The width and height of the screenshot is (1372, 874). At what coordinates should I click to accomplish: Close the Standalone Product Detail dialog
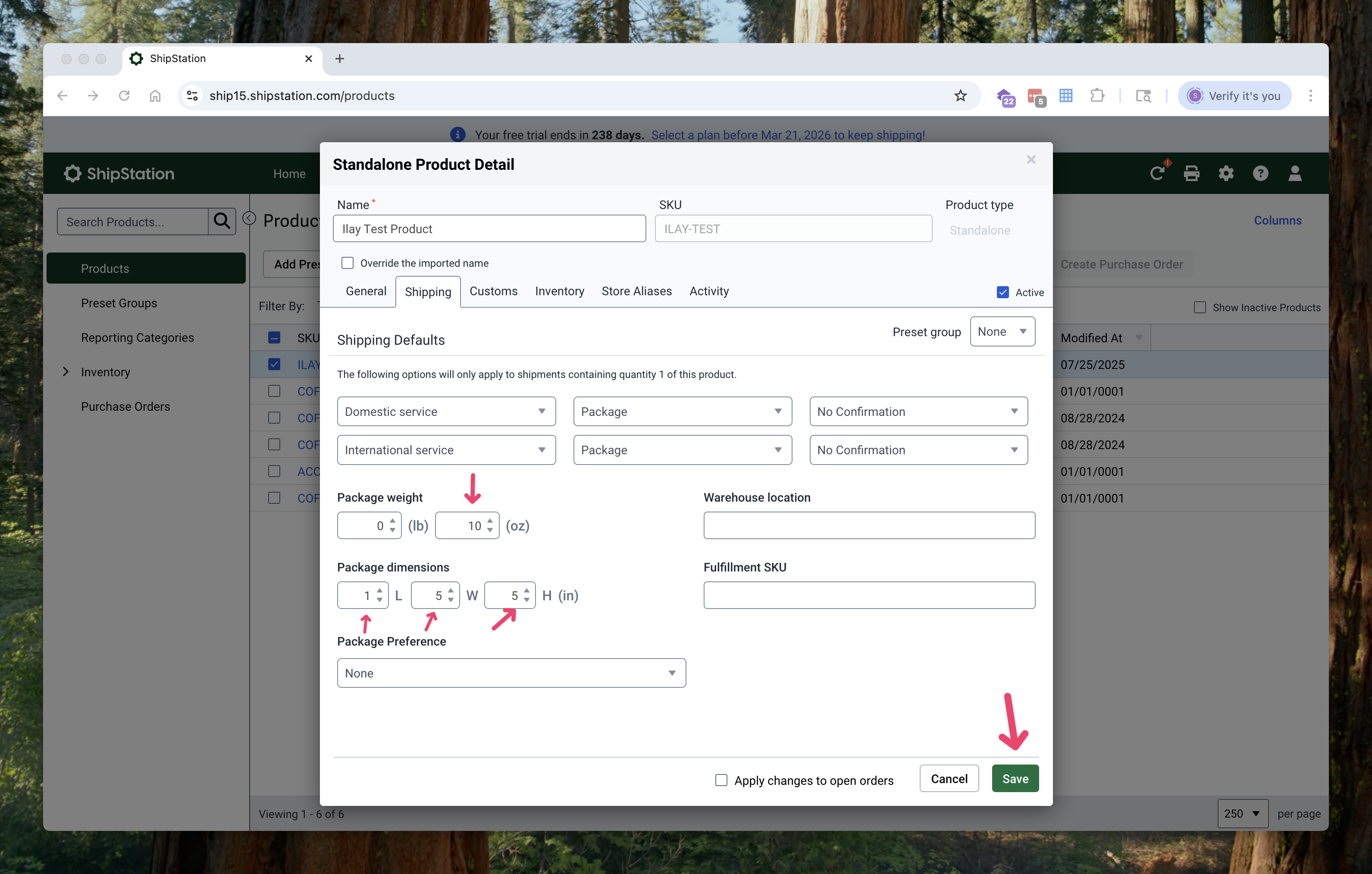tap(1031, 159)
